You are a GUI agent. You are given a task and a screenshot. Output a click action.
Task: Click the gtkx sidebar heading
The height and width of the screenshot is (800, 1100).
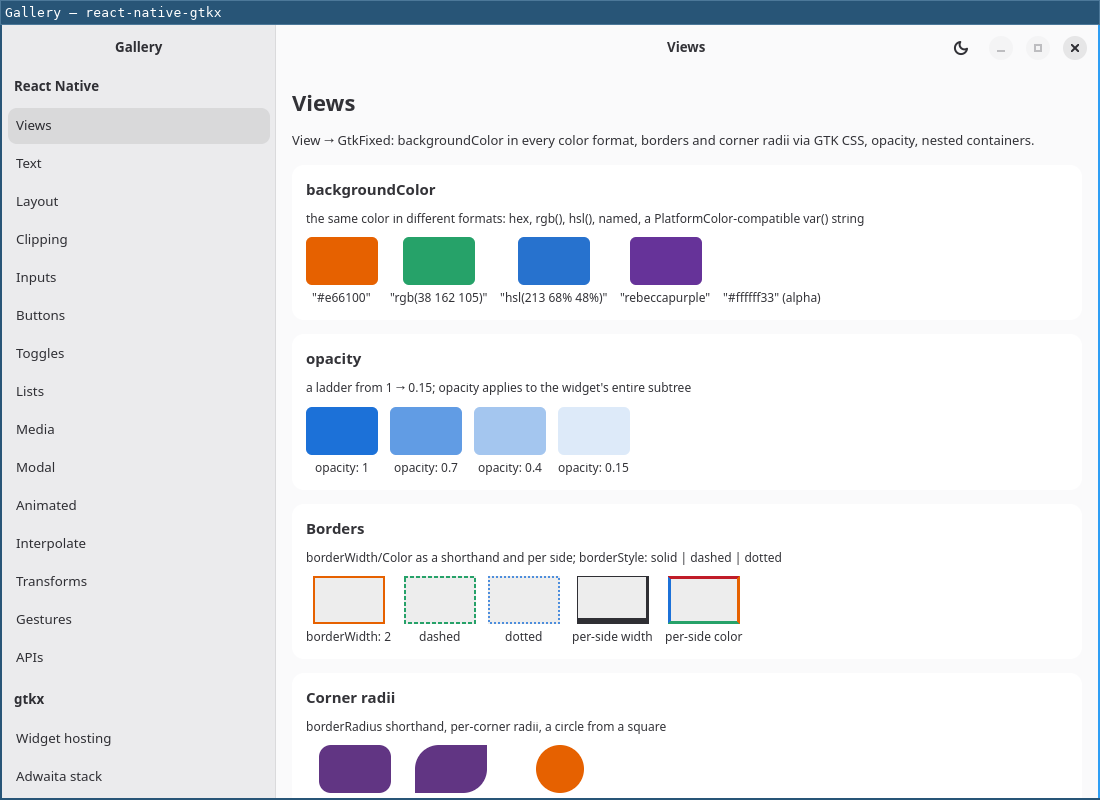click(29, 699)
